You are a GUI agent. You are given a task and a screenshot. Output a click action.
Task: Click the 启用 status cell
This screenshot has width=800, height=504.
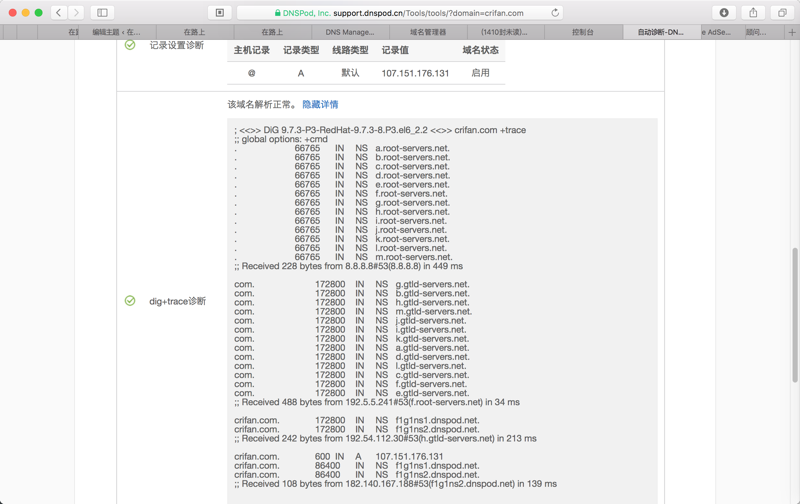(480, 73)
